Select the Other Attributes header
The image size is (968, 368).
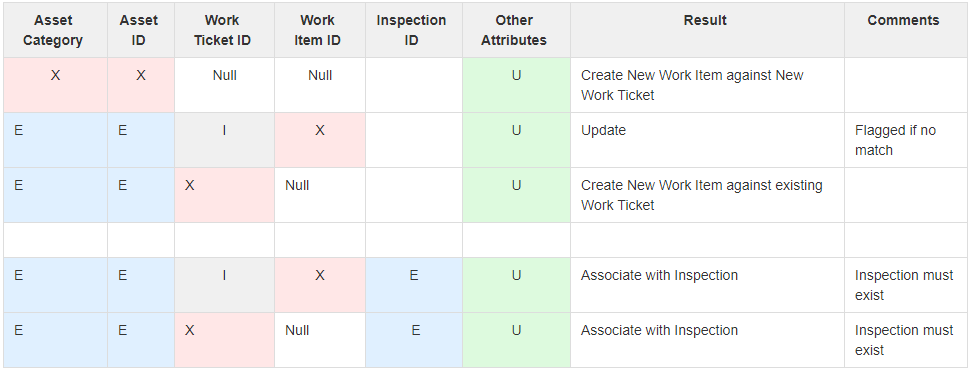(516, 30)
